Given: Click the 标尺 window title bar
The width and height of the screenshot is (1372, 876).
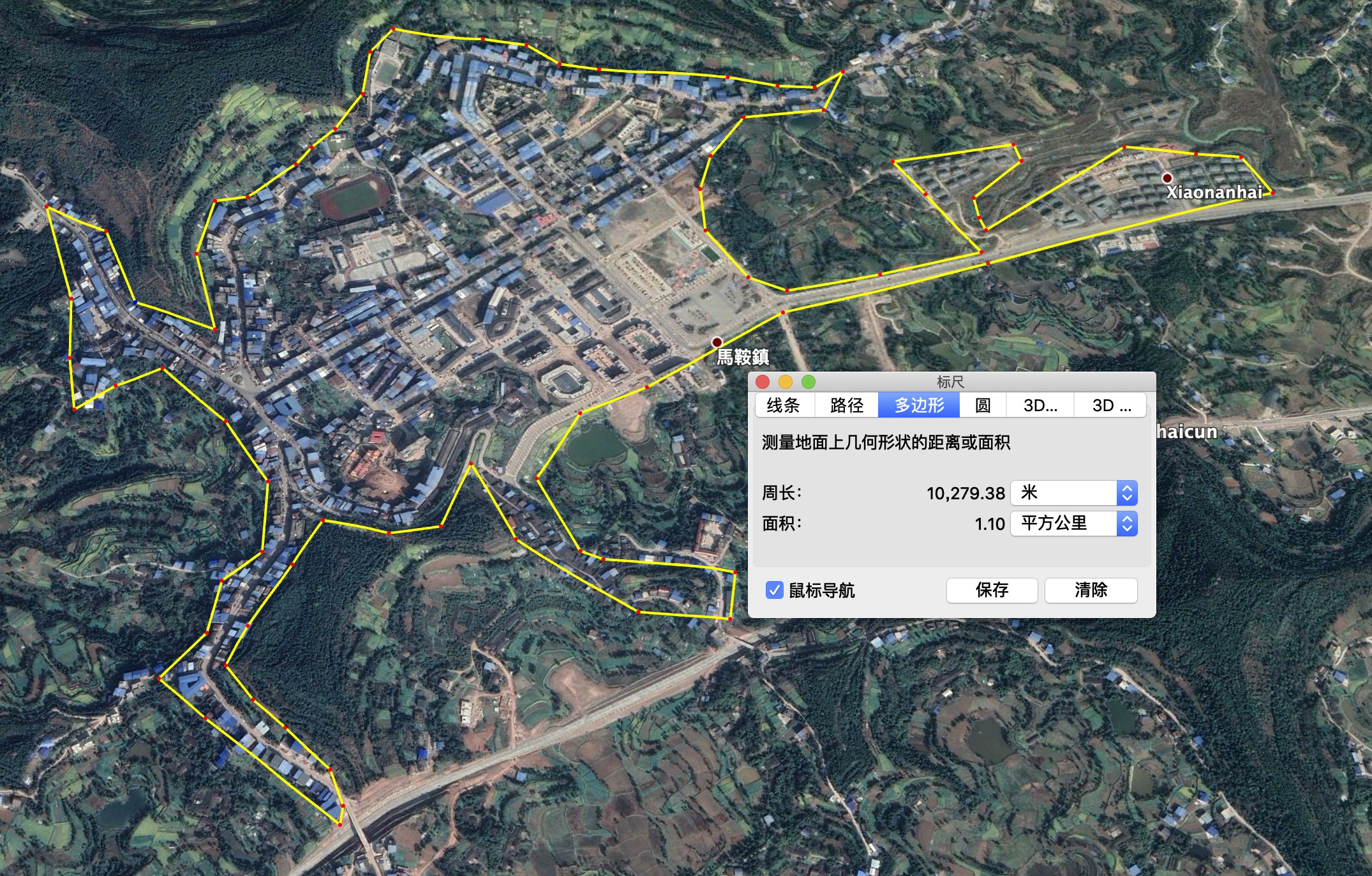Looking at the screenshot, I should click(950, 382).
